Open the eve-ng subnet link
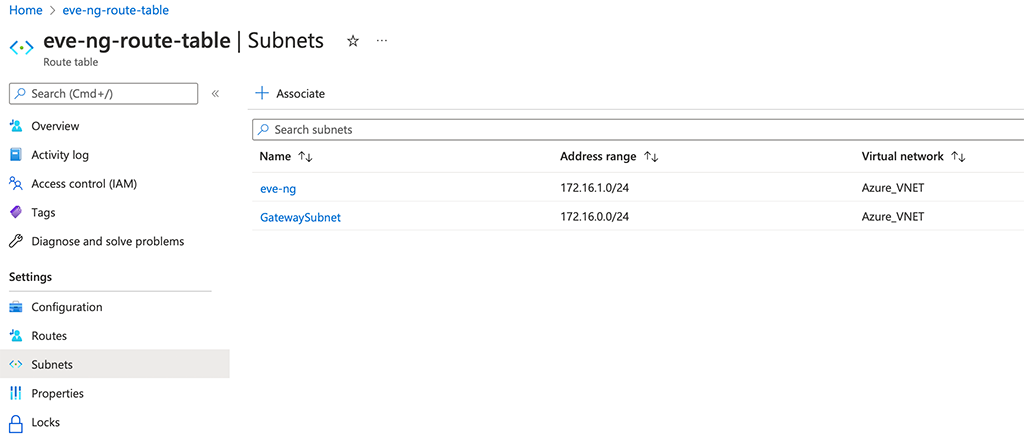This screenshot has height=447, width=1024. (x=278, y=189)
